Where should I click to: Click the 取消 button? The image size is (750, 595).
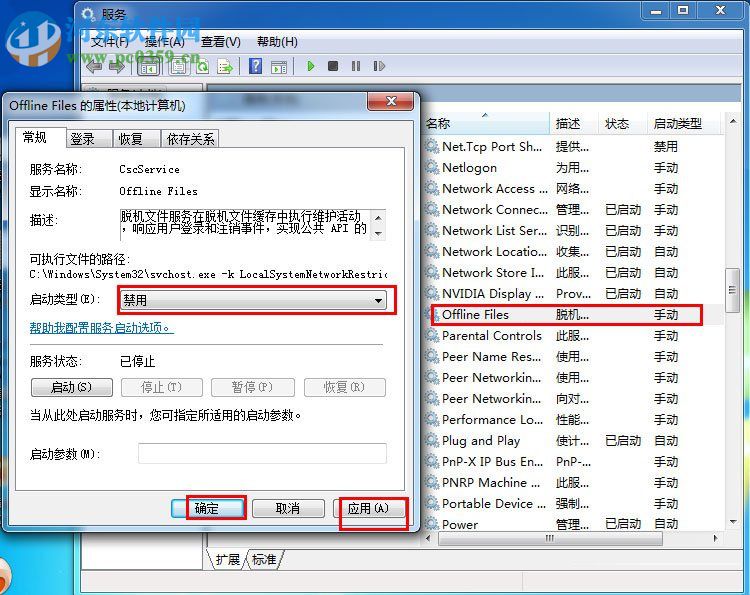tap(288, 508)
